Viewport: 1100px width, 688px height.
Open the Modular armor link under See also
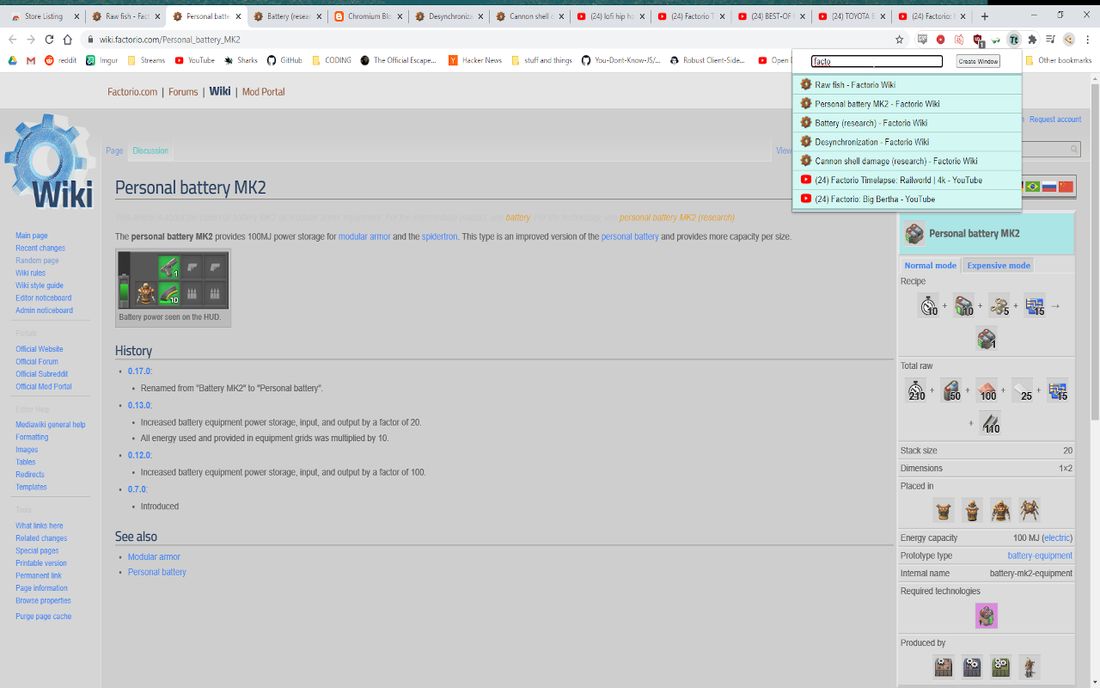pos(153,556)
